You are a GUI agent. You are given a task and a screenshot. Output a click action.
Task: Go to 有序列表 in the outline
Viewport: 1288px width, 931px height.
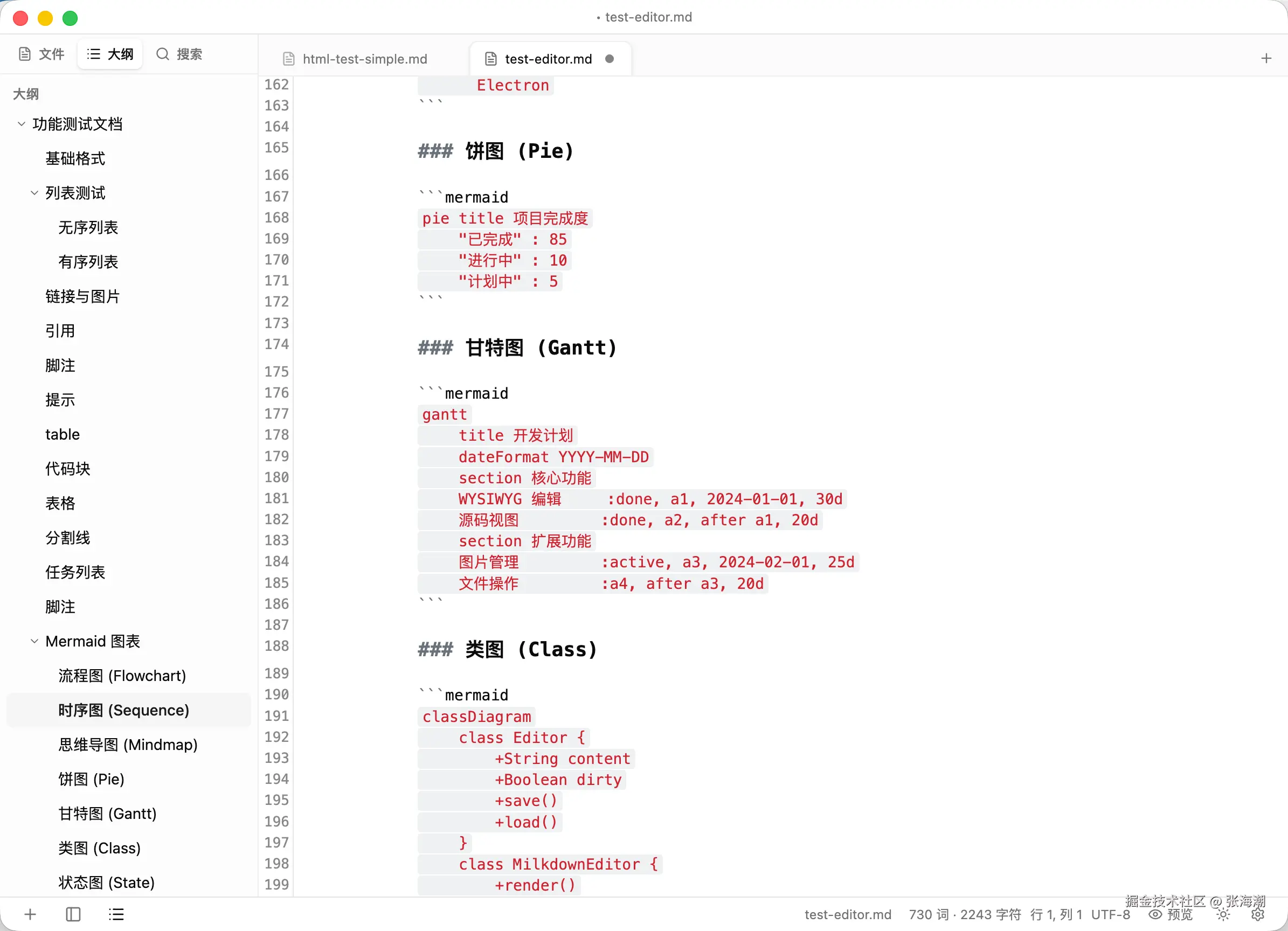[88, 262]
